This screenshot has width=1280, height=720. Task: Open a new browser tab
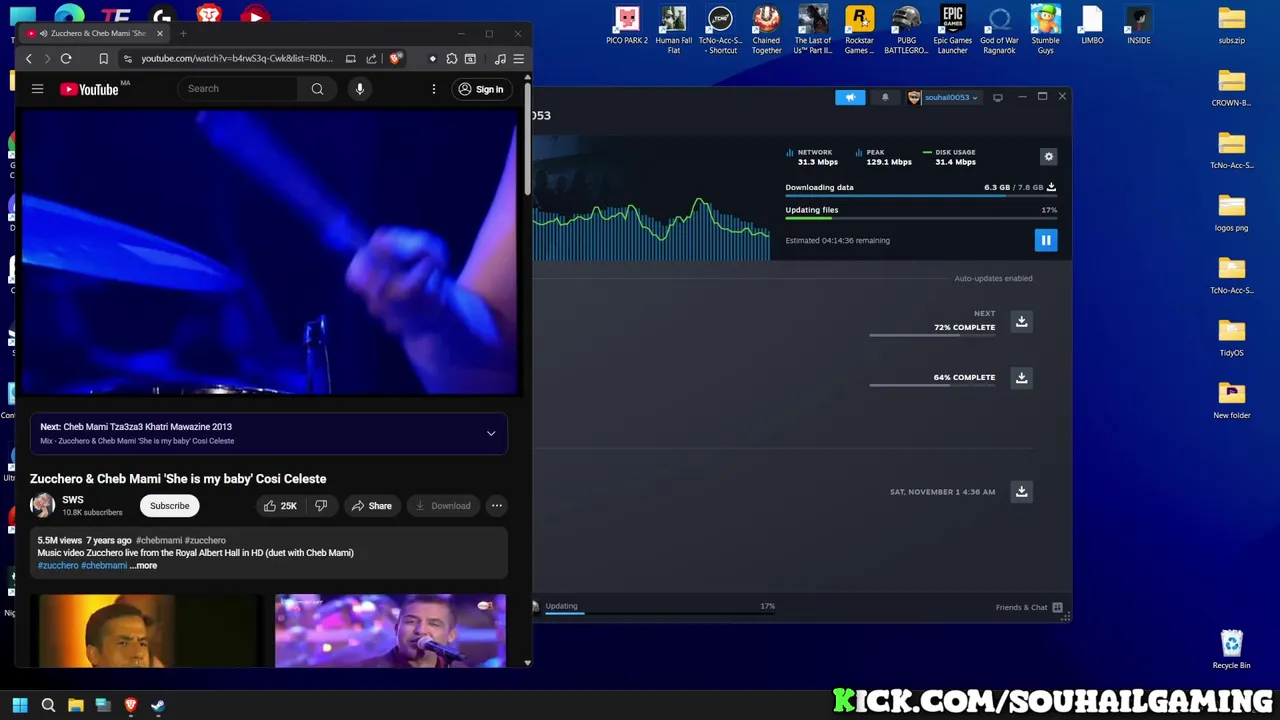(x=183, y=33)
